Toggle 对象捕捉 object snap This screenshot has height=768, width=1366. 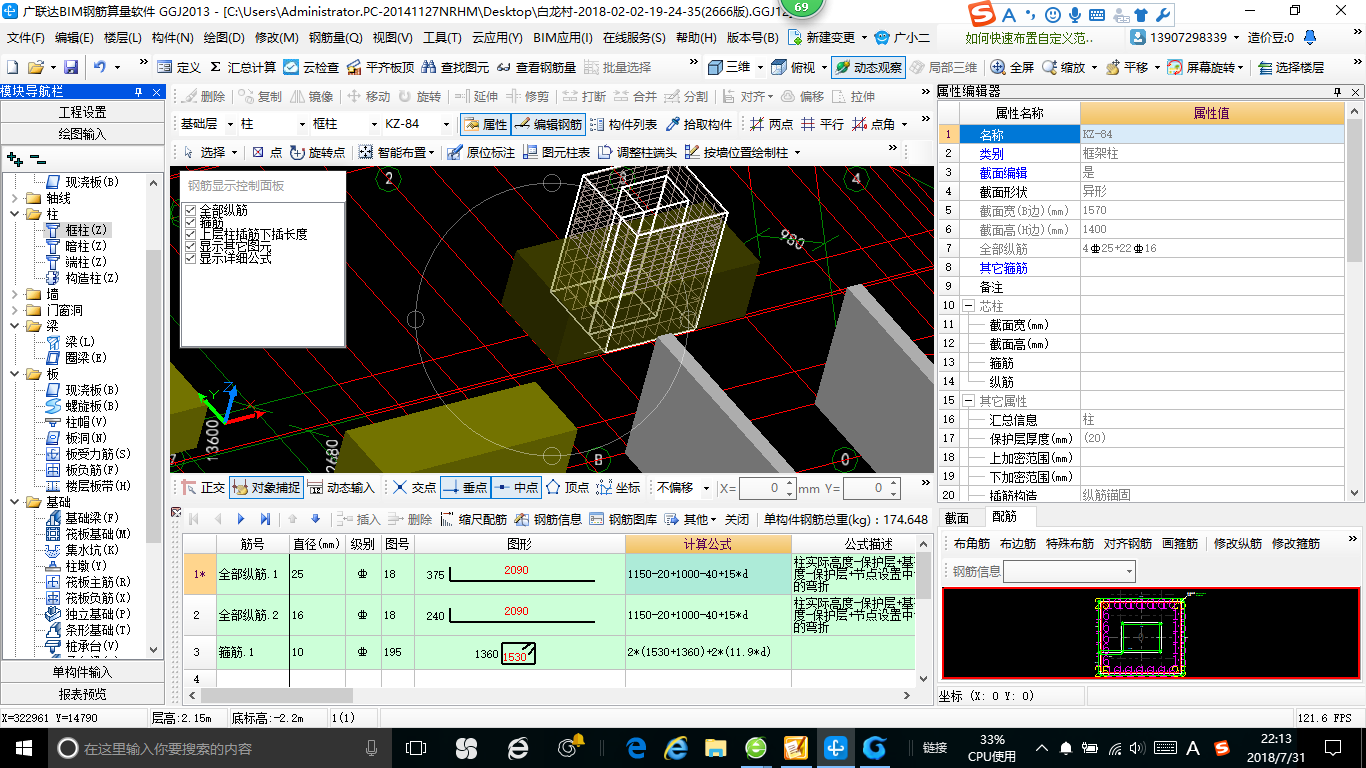tap(266, 487)
